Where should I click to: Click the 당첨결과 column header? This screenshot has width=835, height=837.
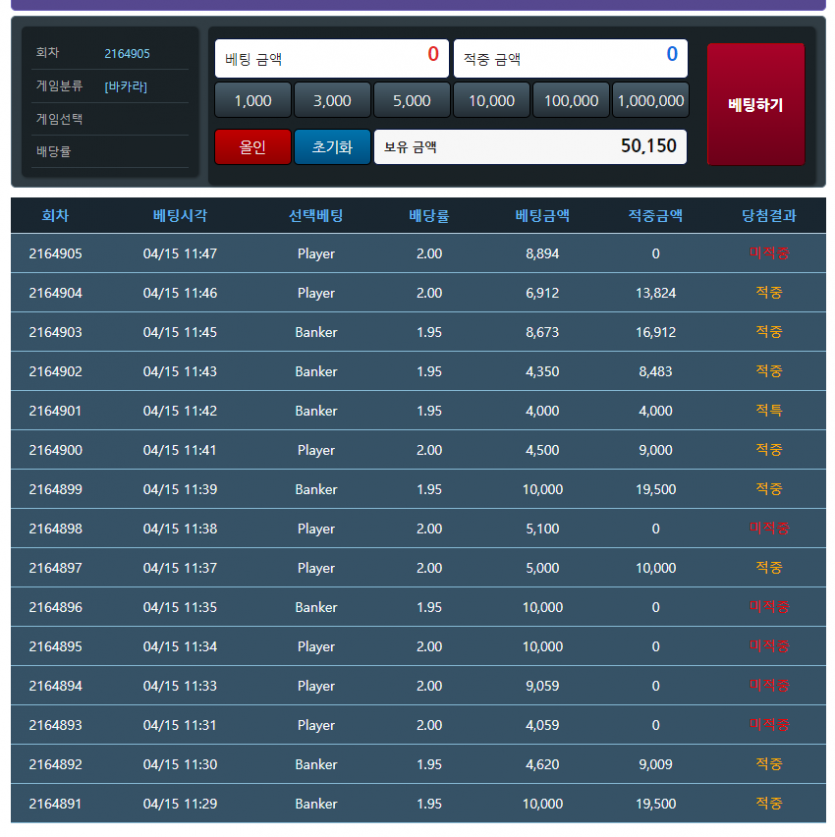pyautogui.click(x=768, y=215)
